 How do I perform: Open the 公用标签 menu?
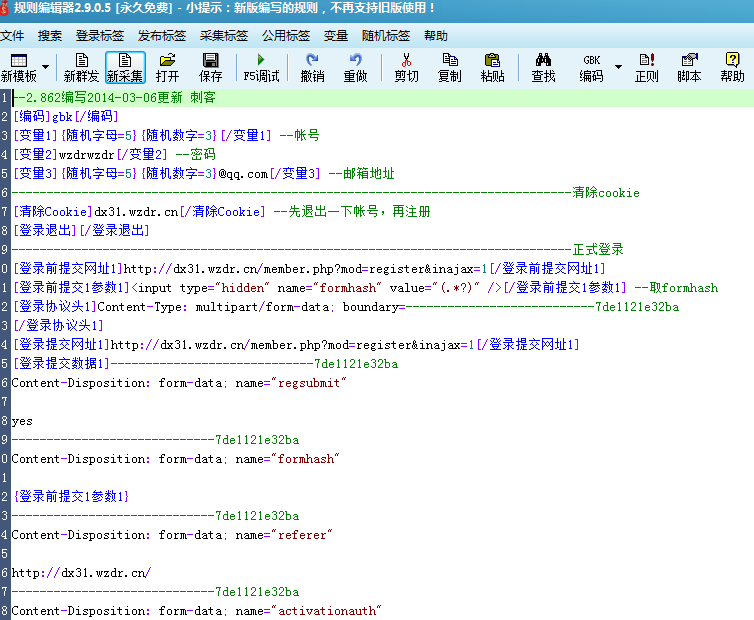(286, 36)
